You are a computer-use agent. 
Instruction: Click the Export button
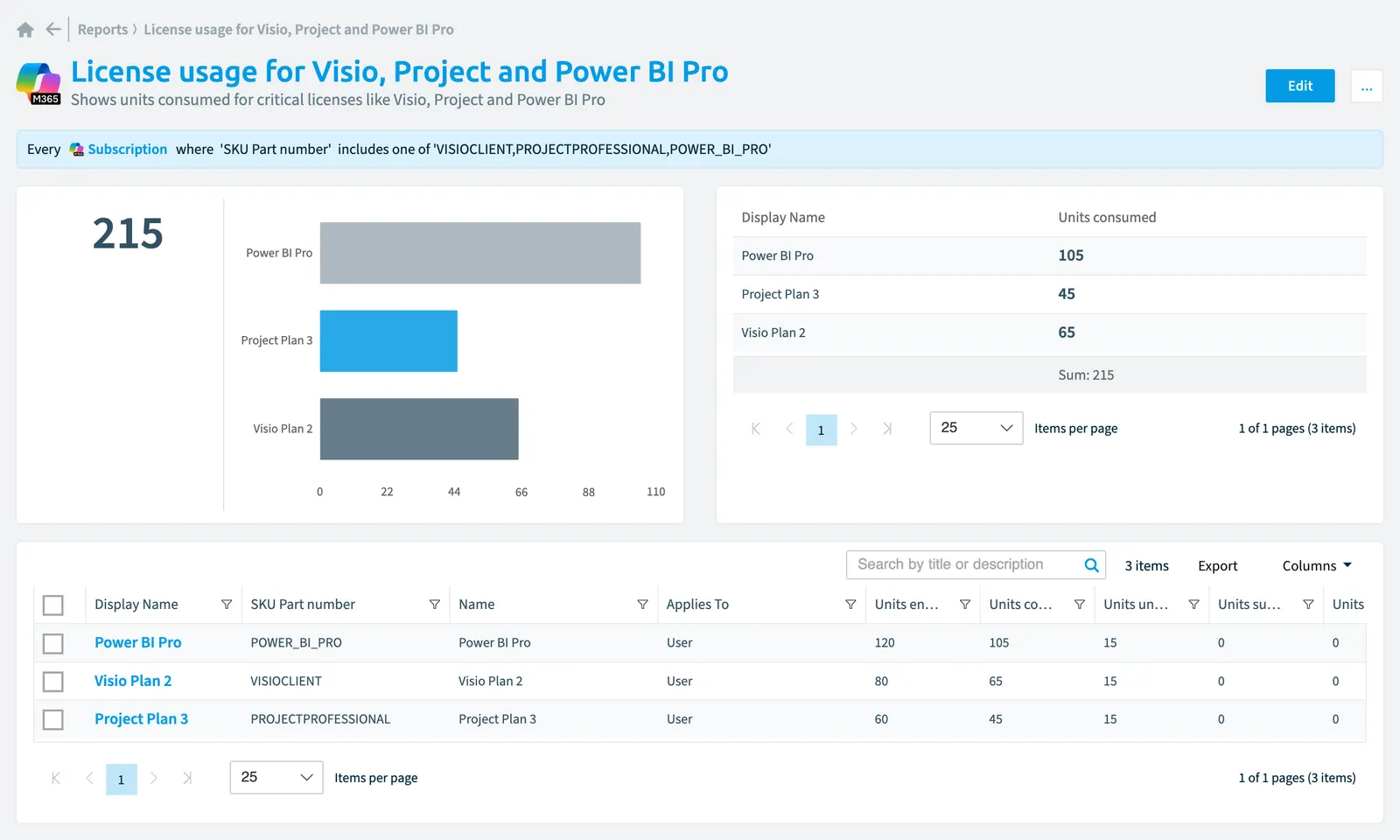click(x=1218, y=566)
